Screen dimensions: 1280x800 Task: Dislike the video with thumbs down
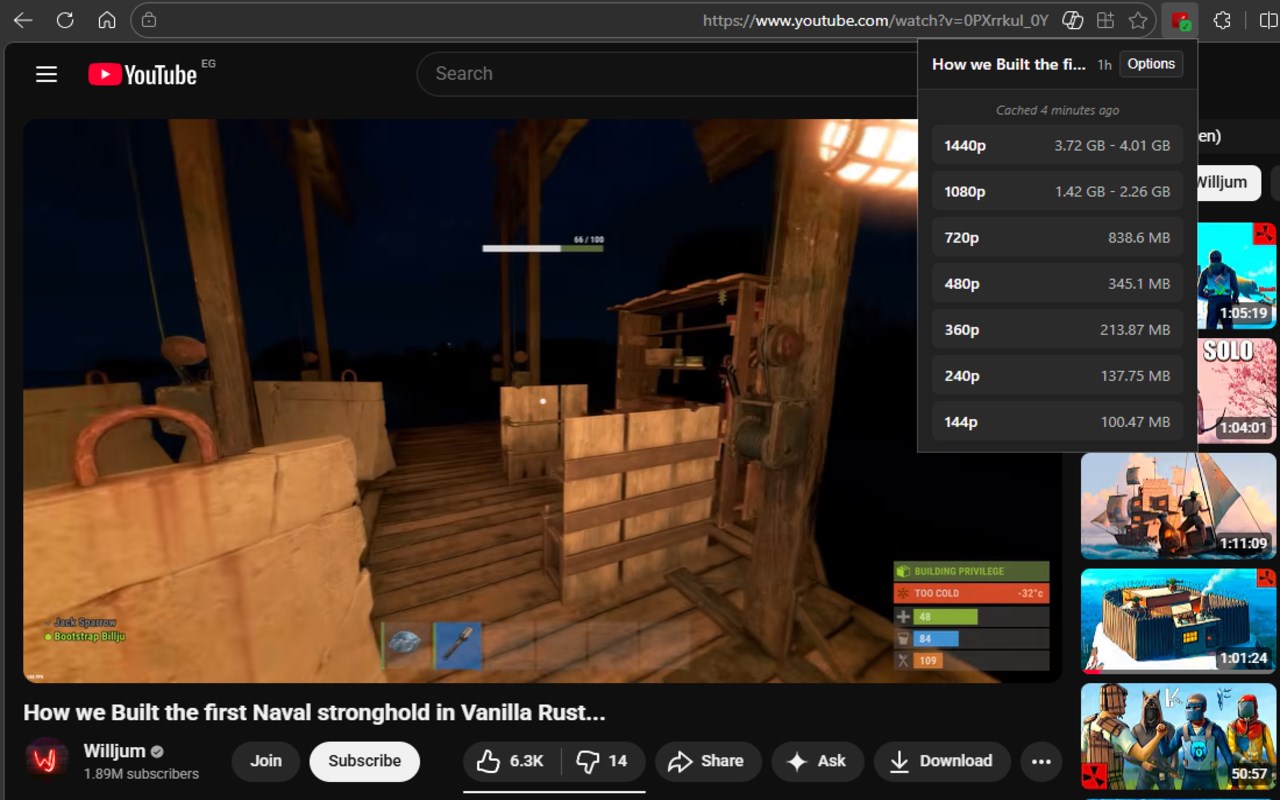click(x=602, y=761)
